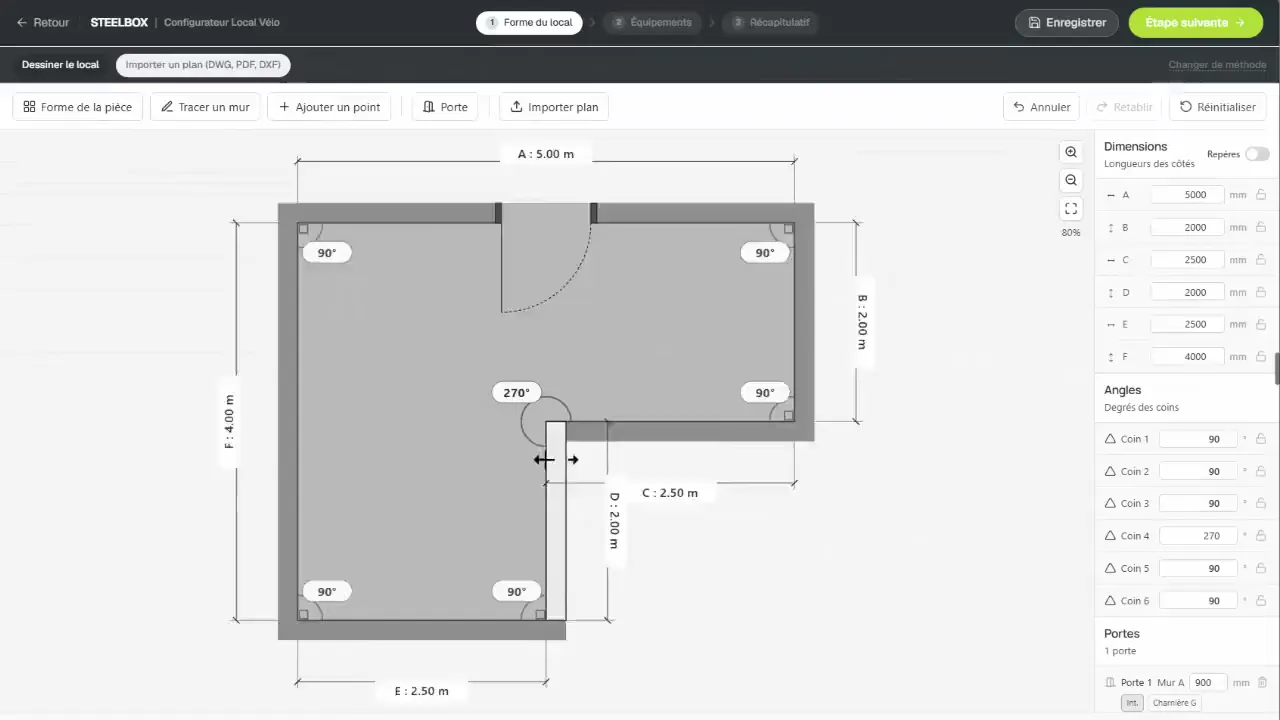1280x720 pixels.
Task: Switch to Dessiner le local tab
Action: [61, 65]
